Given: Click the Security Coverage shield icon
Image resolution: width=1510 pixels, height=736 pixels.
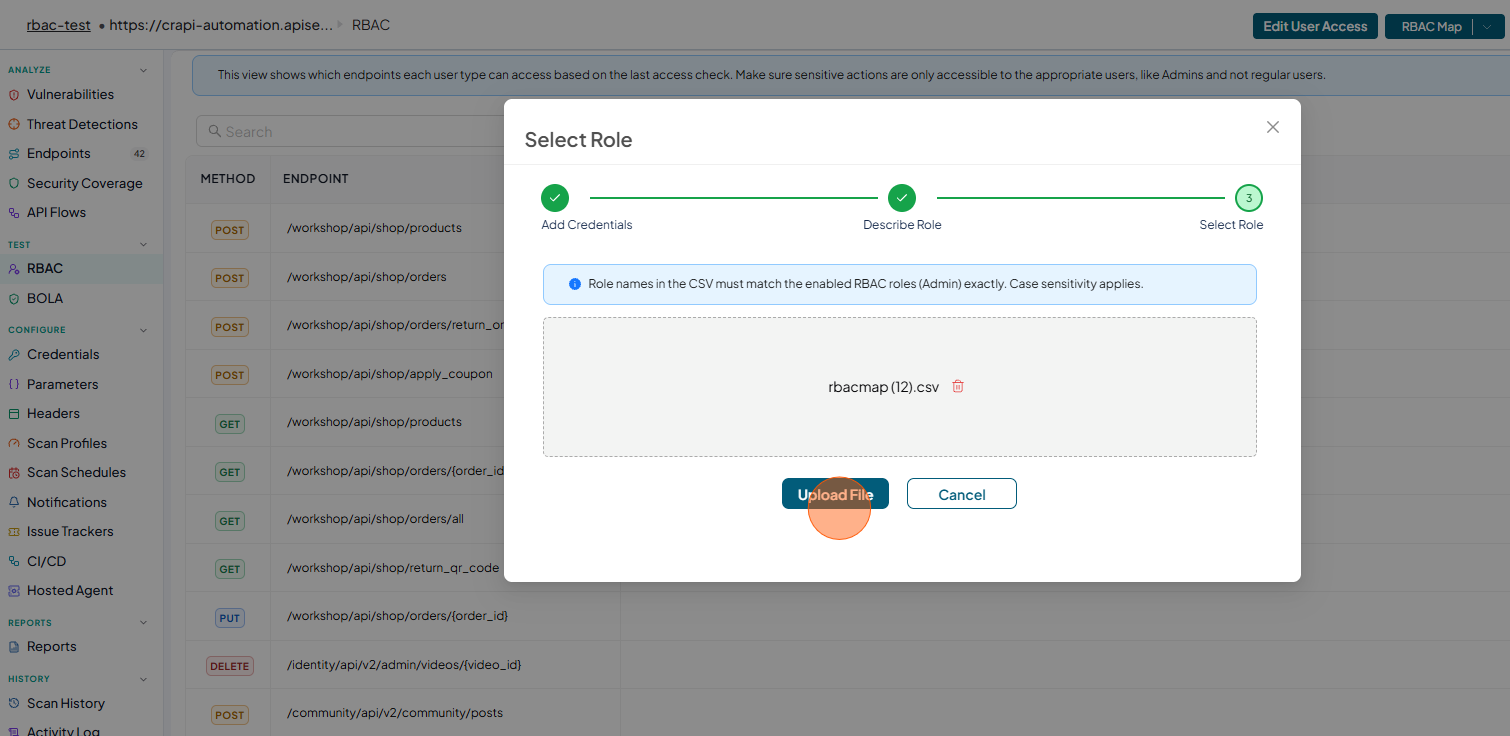Looking at the screenshot, I should coord(14,183).
